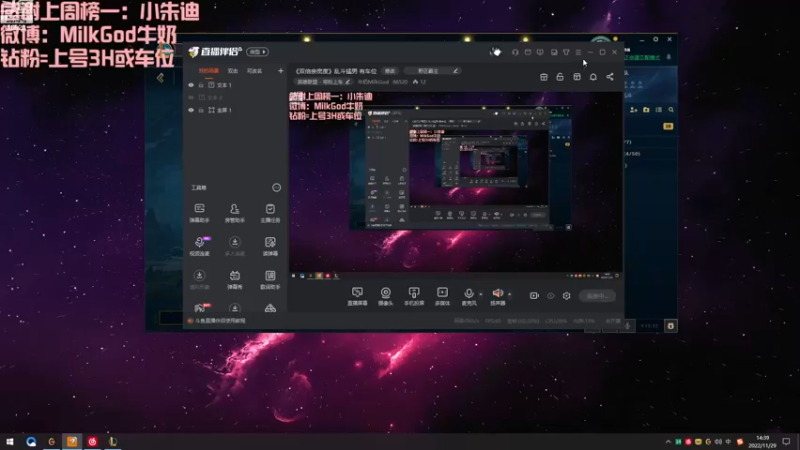Open the 房管助手 room manager tool
Screen dimensions: 800x450
tap(235, 212)
